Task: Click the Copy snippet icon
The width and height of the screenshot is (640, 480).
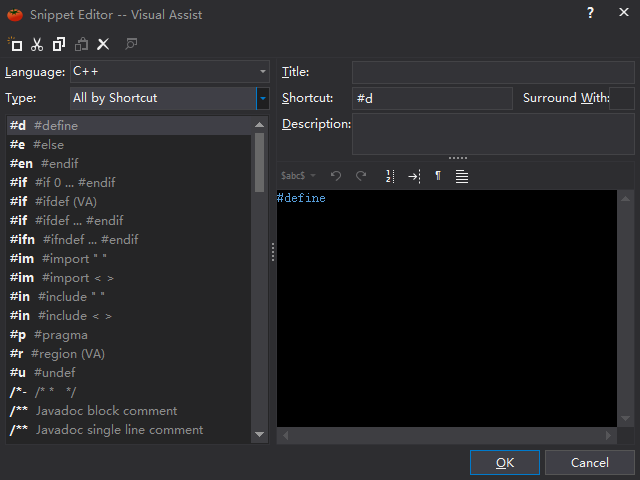Action: pos(59,44)
